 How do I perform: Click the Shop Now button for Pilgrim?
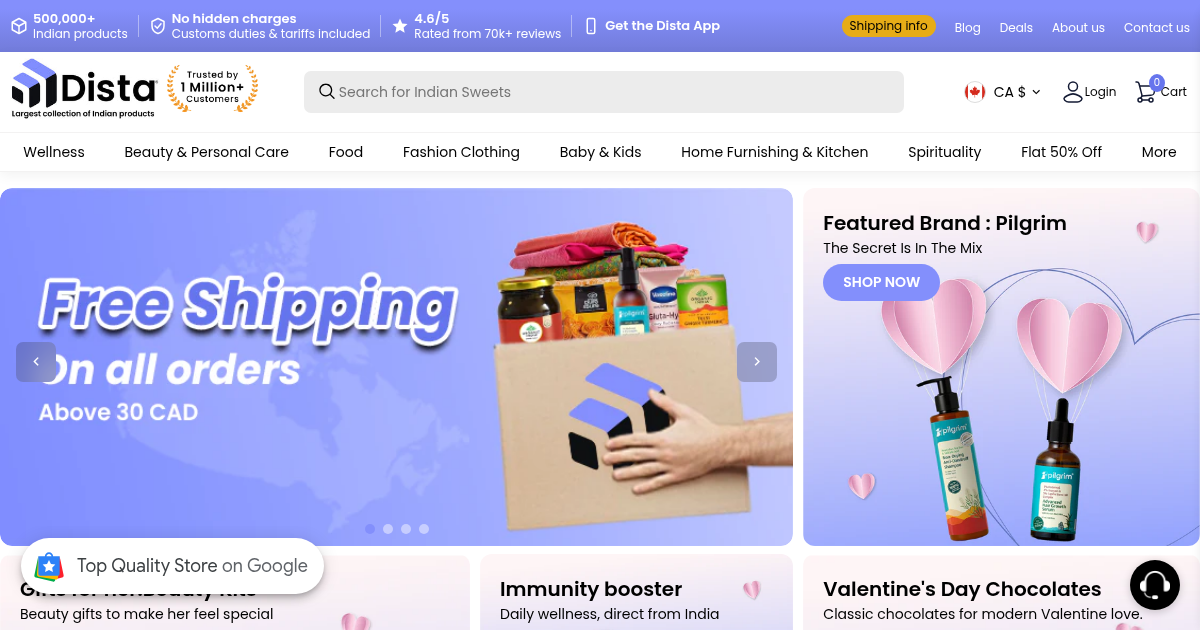pos(881,282)
